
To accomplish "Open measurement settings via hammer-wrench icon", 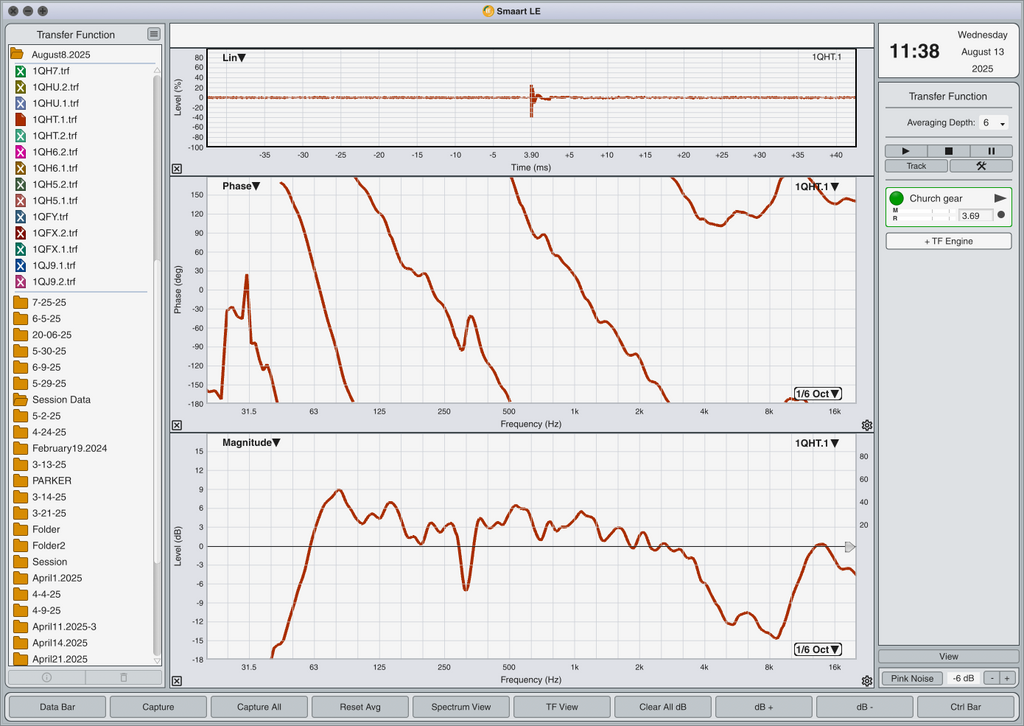I will [x=980, y=166].
